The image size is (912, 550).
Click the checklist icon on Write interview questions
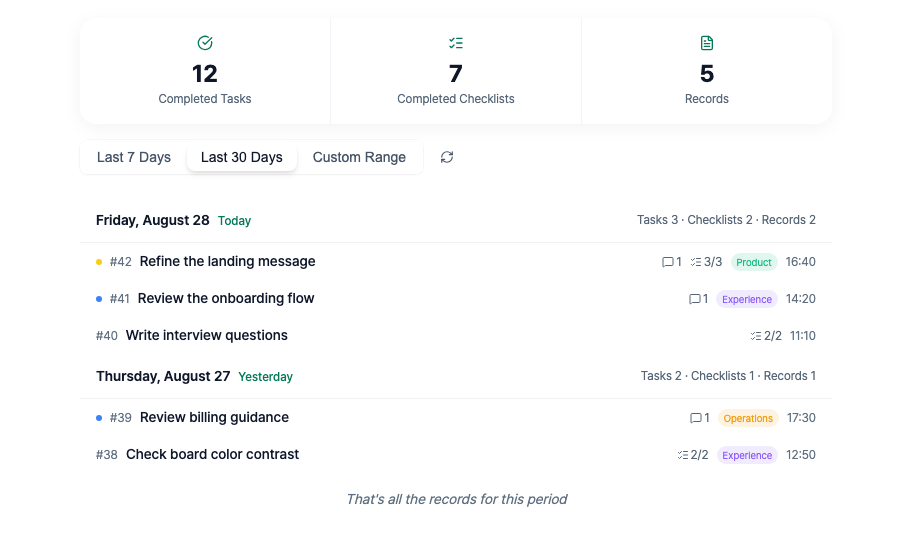point(756,336)
